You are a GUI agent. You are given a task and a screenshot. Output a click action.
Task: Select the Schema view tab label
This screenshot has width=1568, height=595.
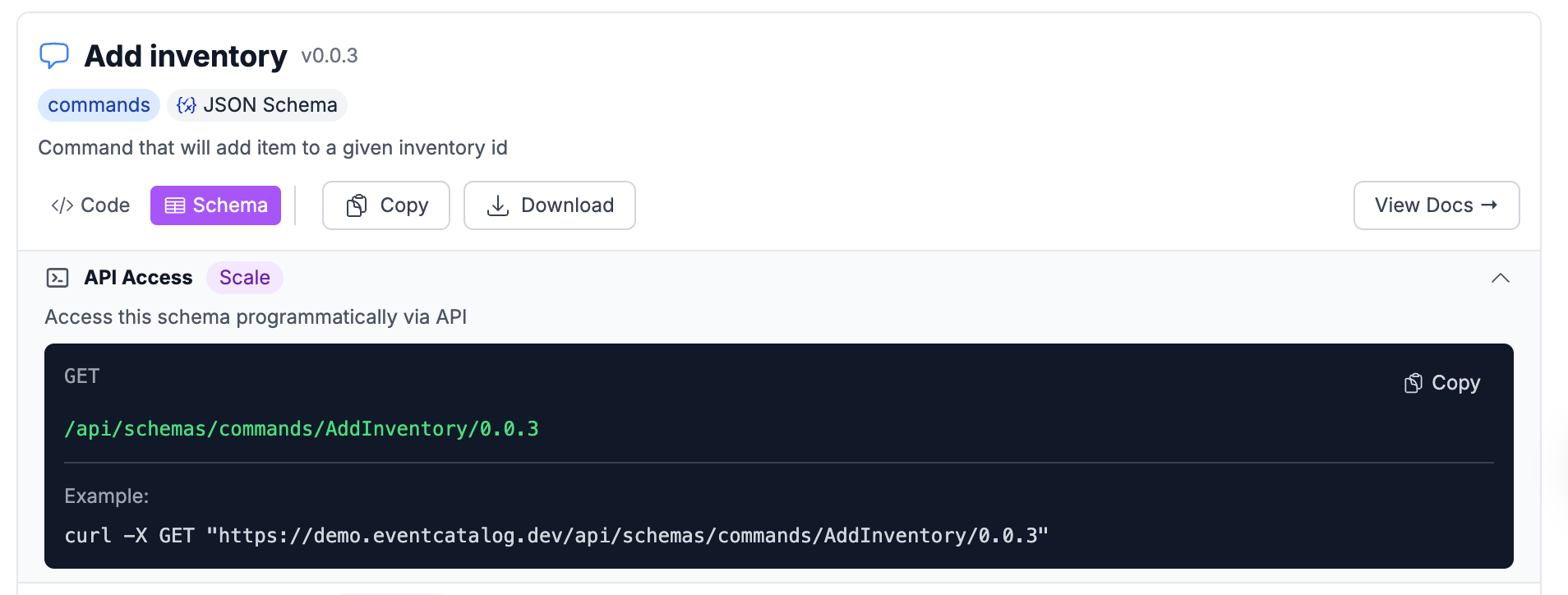pyautogui.click(x=230, y=205)
